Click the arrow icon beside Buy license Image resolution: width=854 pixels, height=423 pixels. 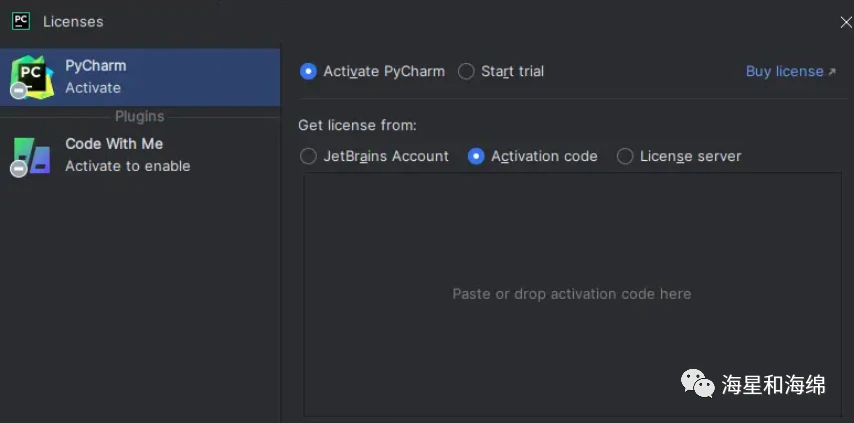point(832,72)
